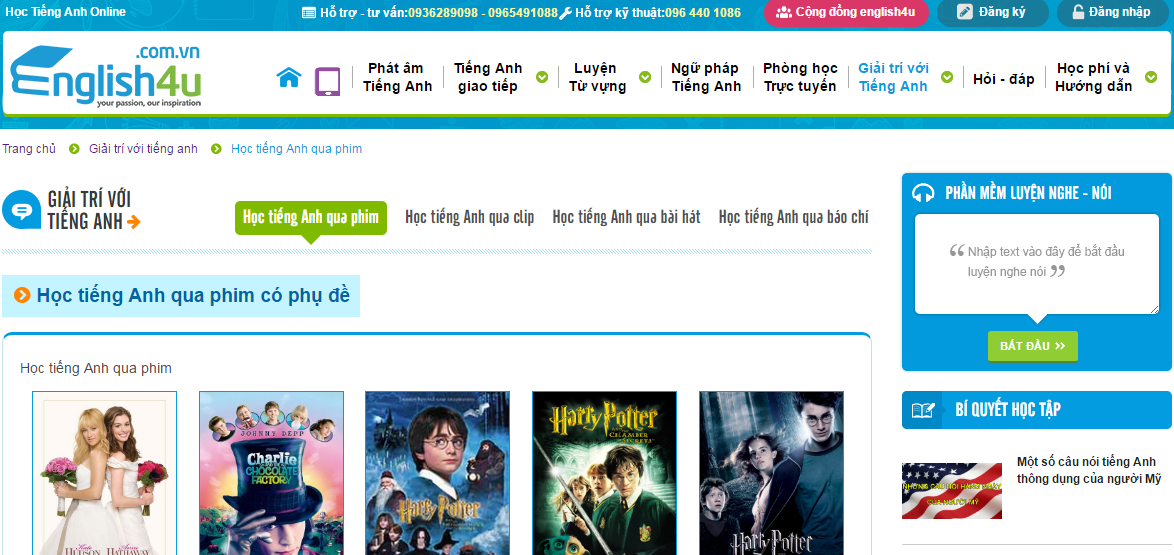Switch to Học tiếng Anh qua báo chí tab
Viewport: 1174px width, 555px height.
[794, 217]
